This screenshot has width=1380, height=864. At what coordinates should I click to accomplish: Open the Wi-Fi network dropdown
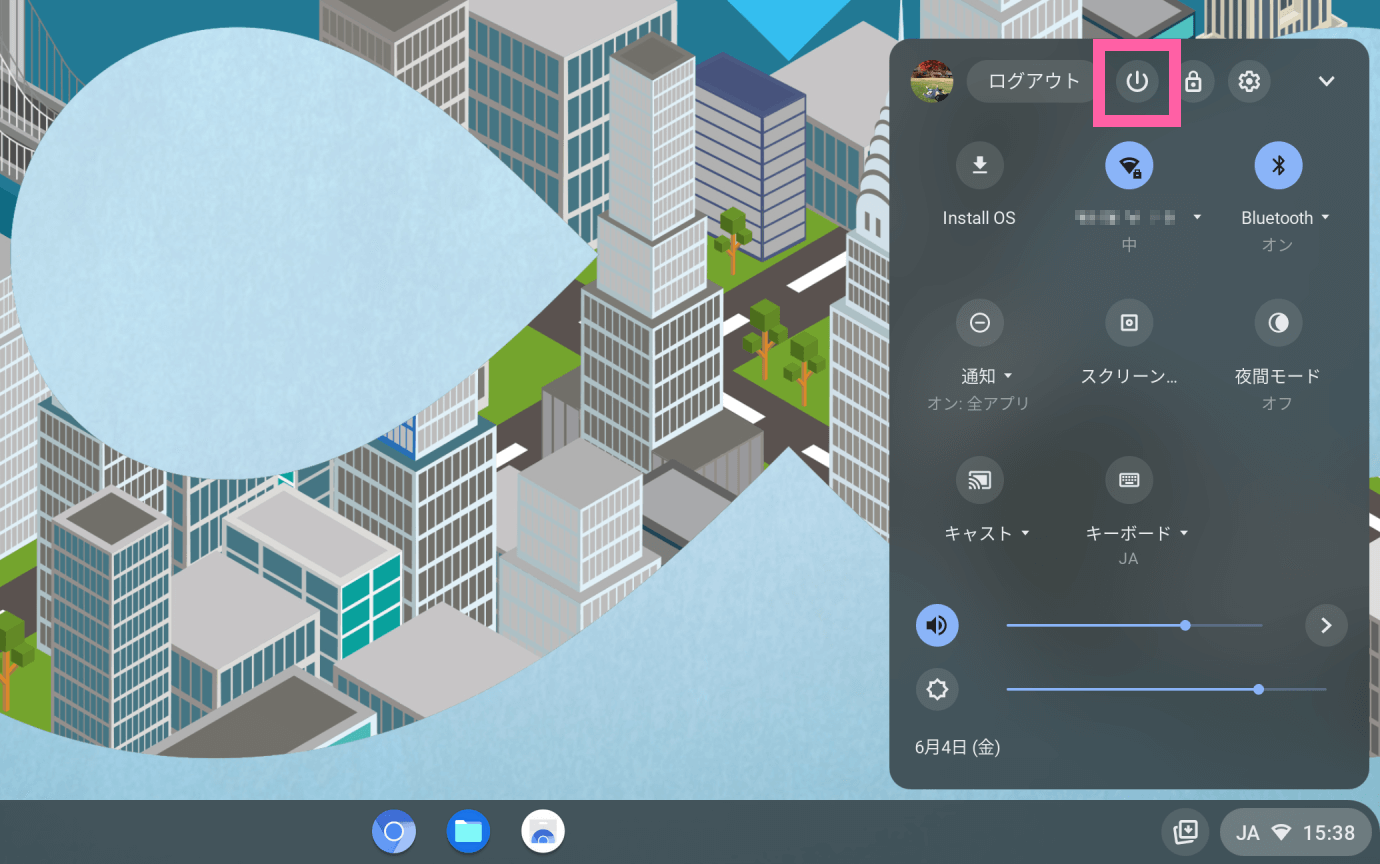tap(1196, 217)
